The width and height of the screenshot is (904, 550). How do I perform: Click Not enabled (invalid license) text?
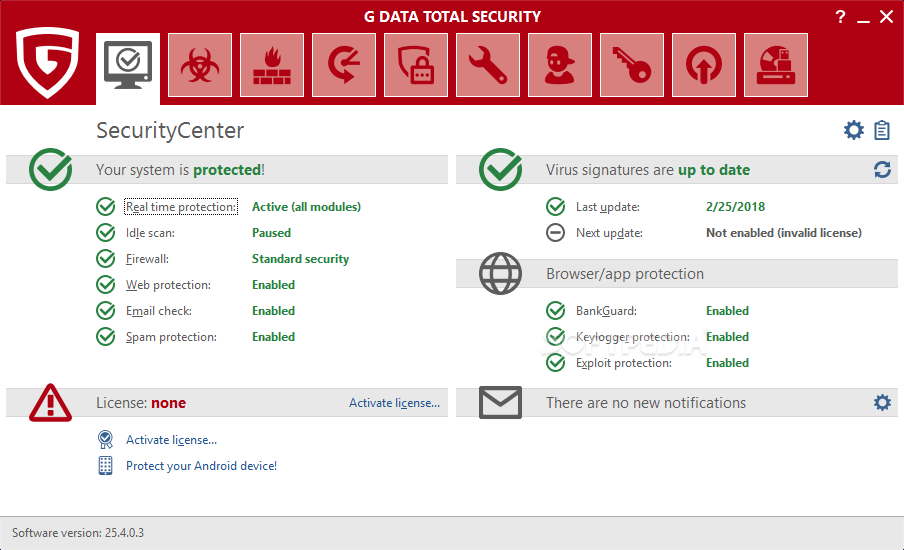[x=784, y=233]
